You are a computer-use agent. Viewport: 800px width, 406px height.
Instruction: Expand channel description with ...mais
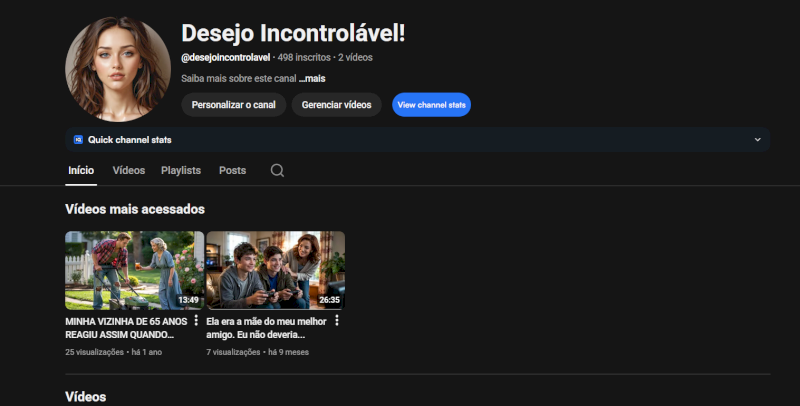[x=312, y=79]
